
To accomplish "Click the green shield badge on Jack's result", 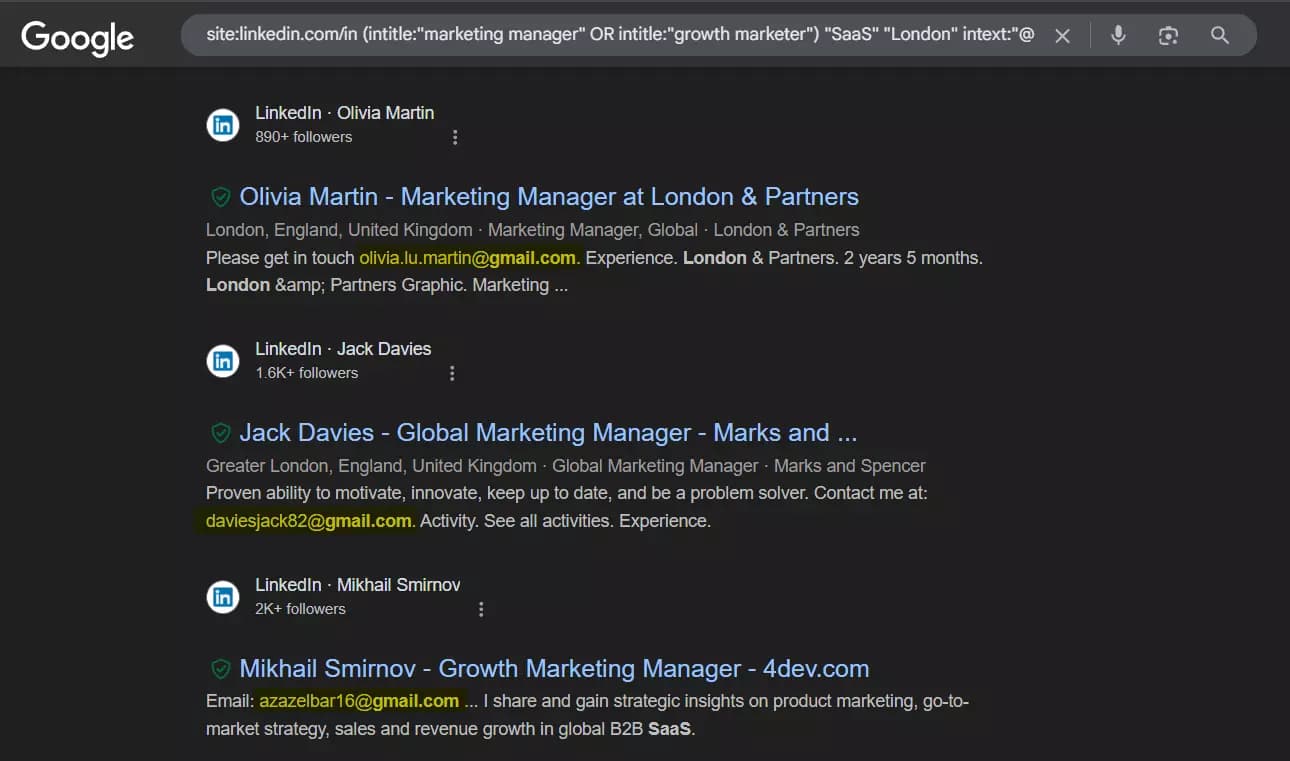I will [x=220, y=432].
